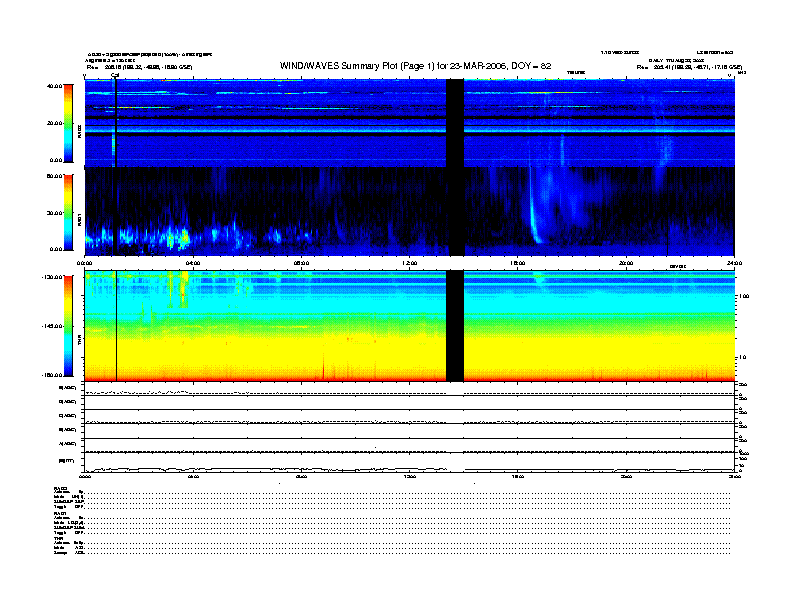The height and width of the screenshot is (612, 792).
Task: Click the black data gap in the RAD2 spectrogram
Action: coord(455,123)
